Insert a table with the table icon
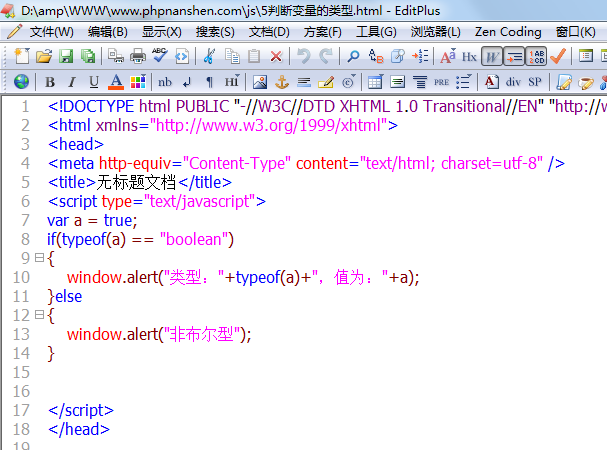Image resolution: width=607 pixels, height=450 pixels. click(375, 82)
